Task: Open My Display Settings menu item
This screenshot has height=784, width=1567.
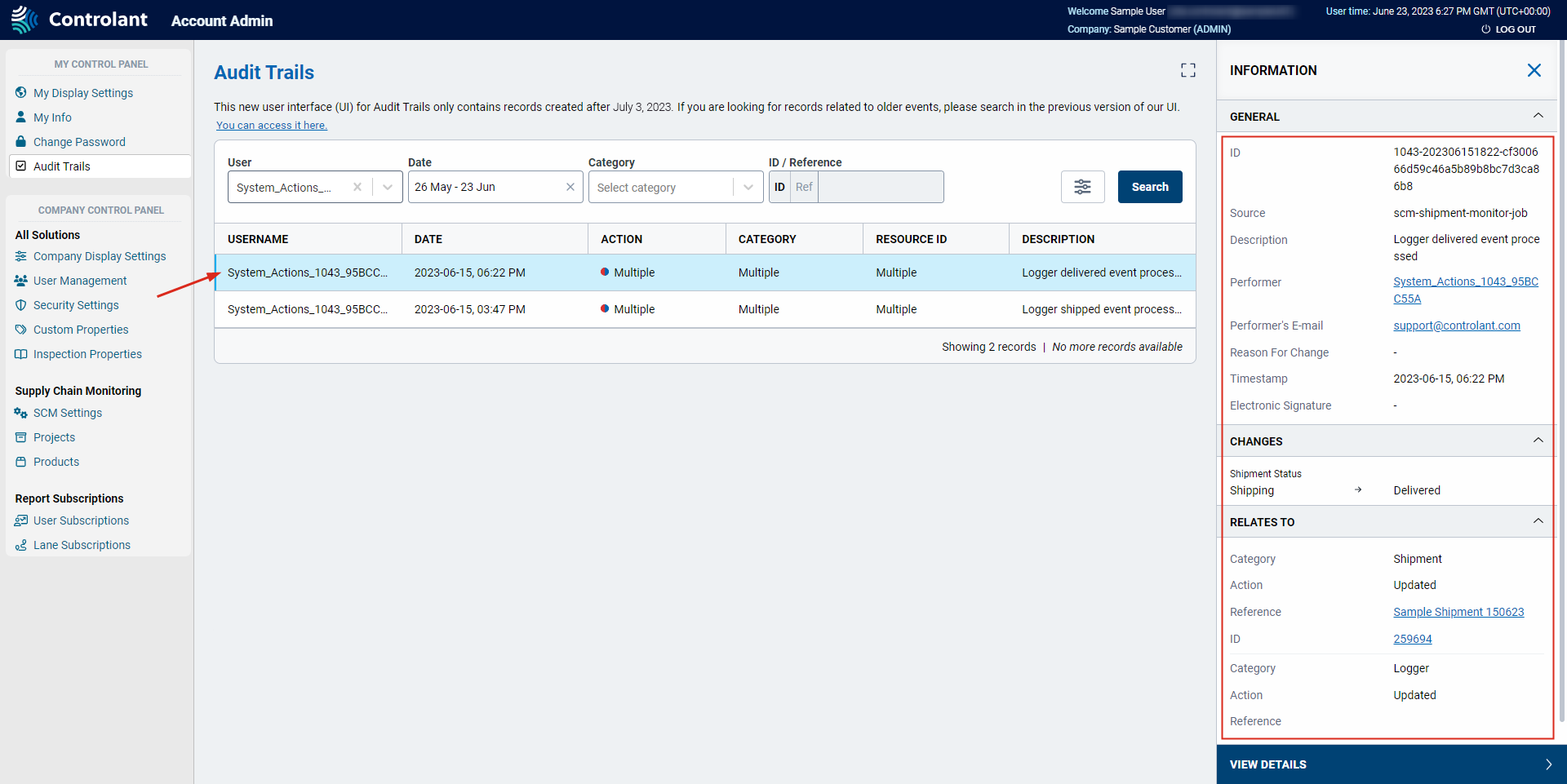Action: (83, 93)
